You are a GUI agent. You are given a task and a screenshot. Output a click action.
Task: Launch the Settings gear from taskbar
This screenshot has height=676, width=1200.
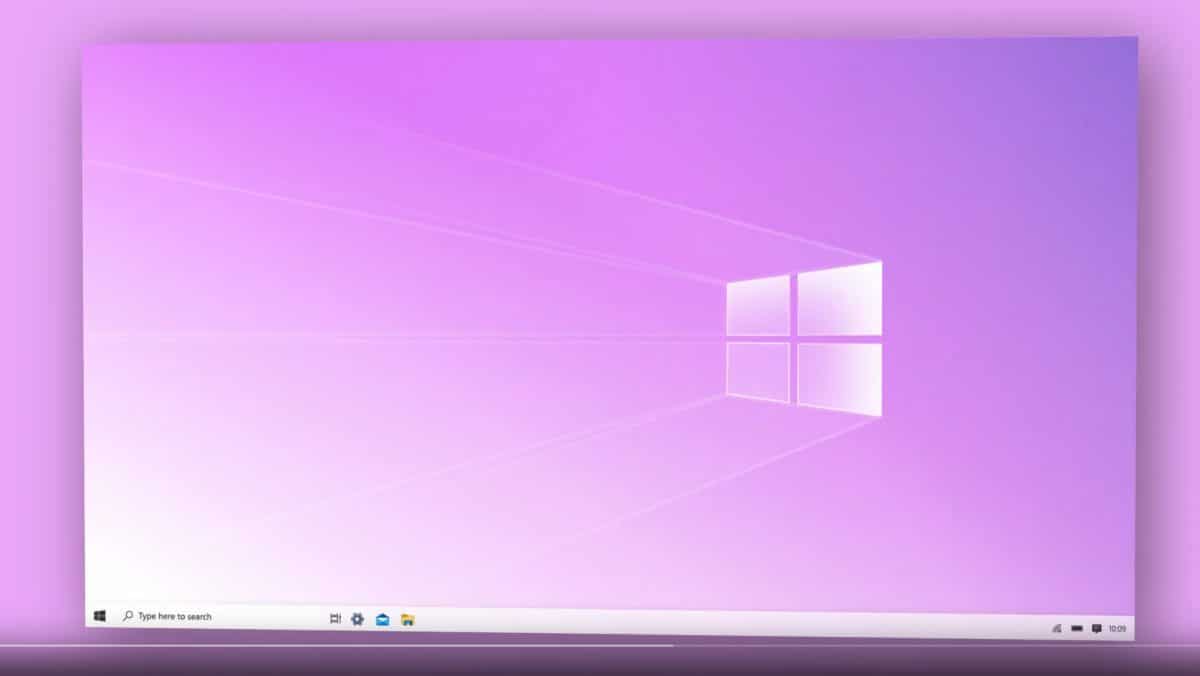357,617
